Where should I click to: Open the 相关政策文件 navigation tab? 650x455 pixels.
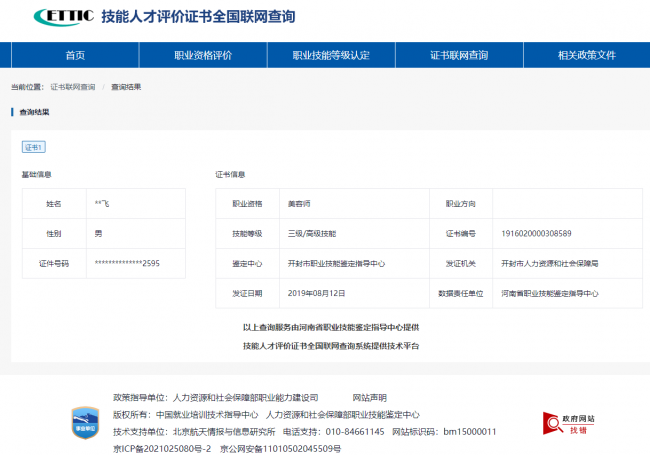coord(586,56)
